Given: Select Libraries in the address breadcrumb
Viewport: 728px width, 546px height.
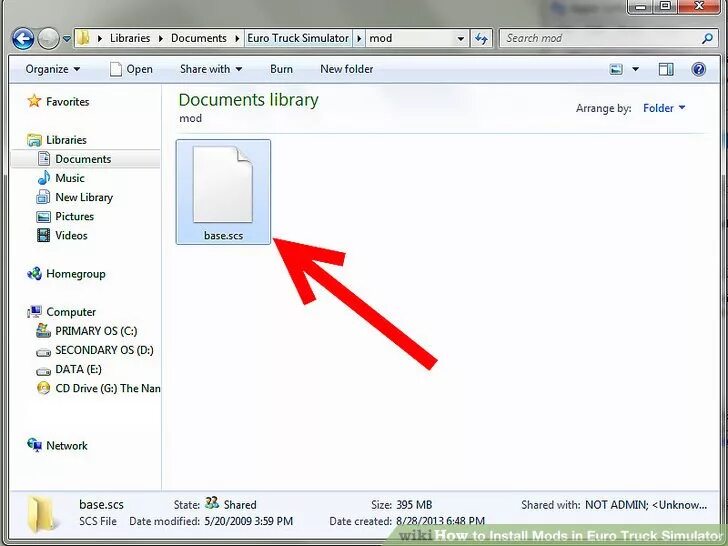Looking at the screenshot, I should point(130,38).
